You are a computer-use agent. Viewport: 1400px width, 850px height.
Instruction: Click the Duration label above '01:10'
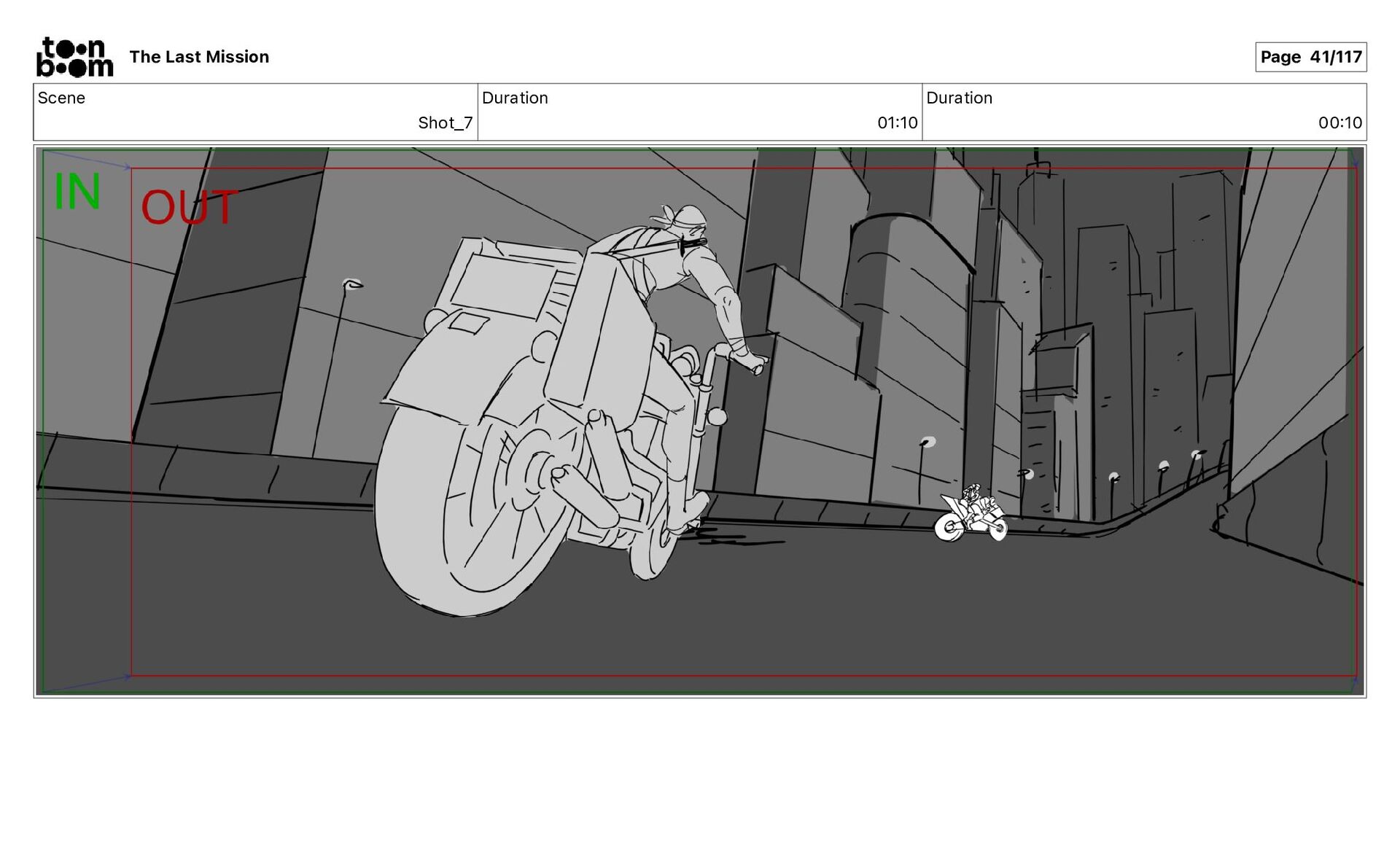coord(515,98)
